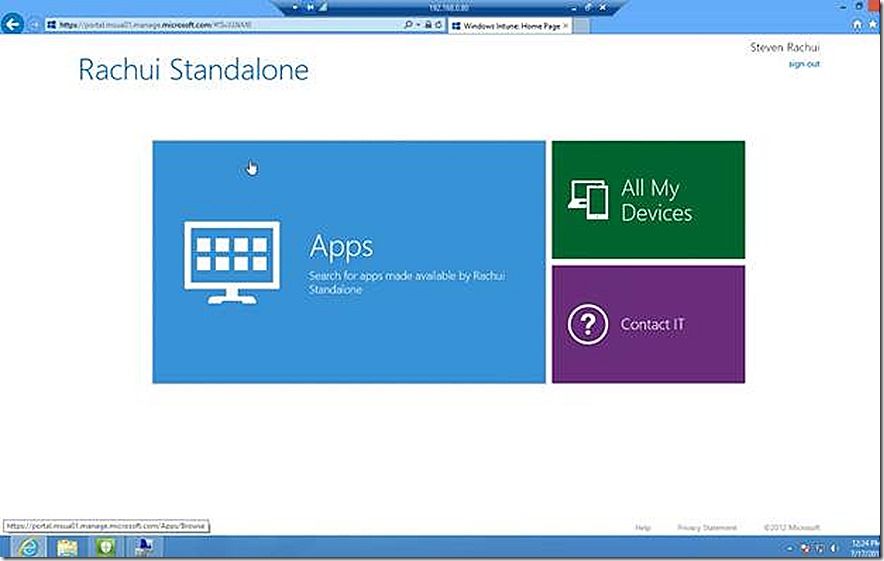The width and height of the screenshot is (884, 561).
Task: Go back with the browser Back arrow
Action: [12, 24]
